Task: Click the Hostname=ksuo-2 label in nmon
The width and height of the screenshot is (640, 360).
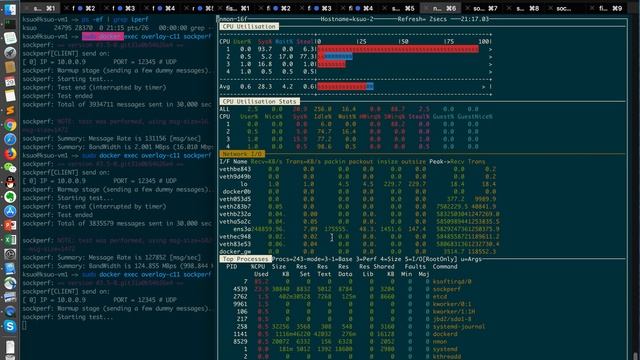Action: coord(347,19)
